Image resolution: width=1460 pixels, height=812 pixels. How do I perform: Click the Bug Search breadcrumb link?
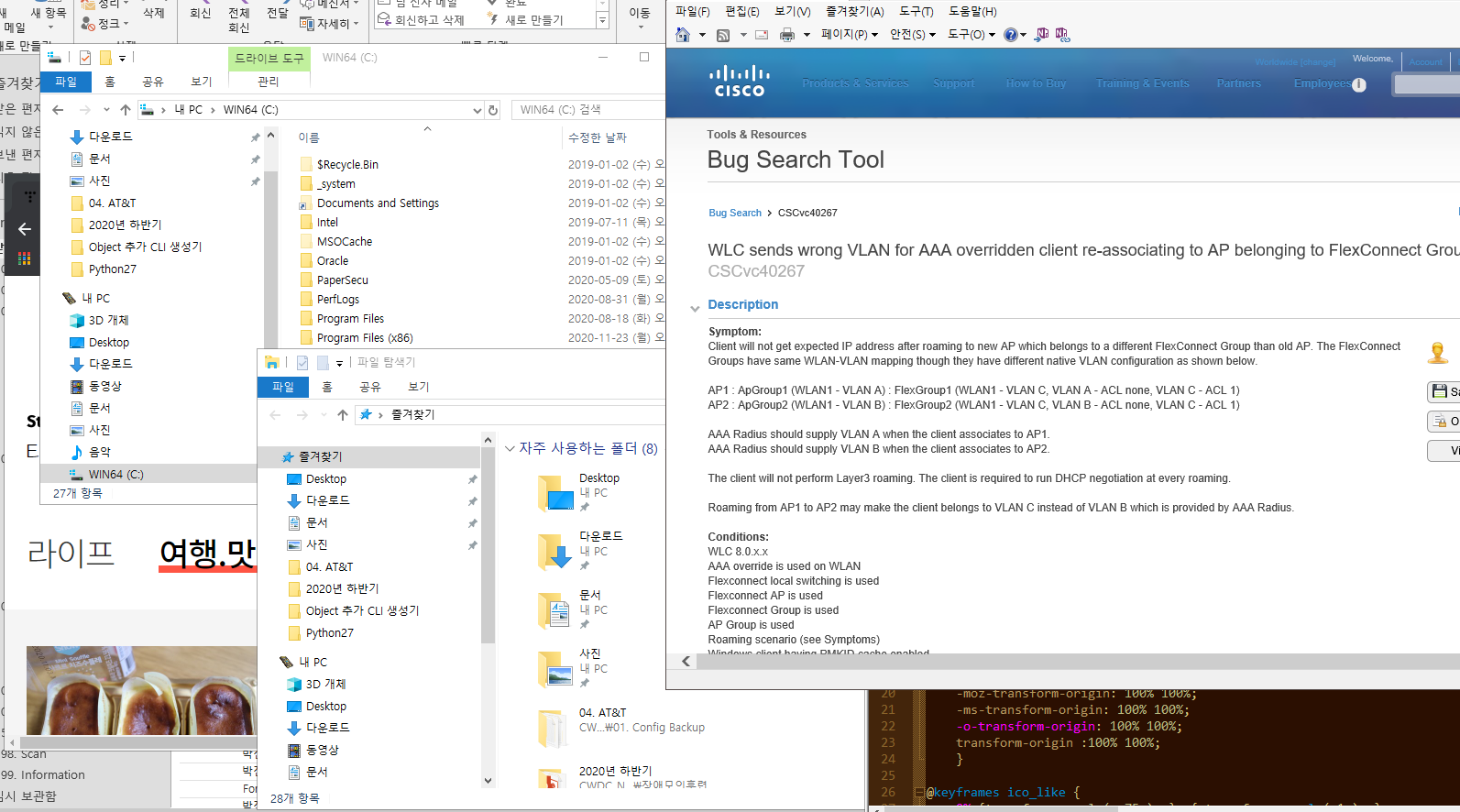(x=735, y=213)
